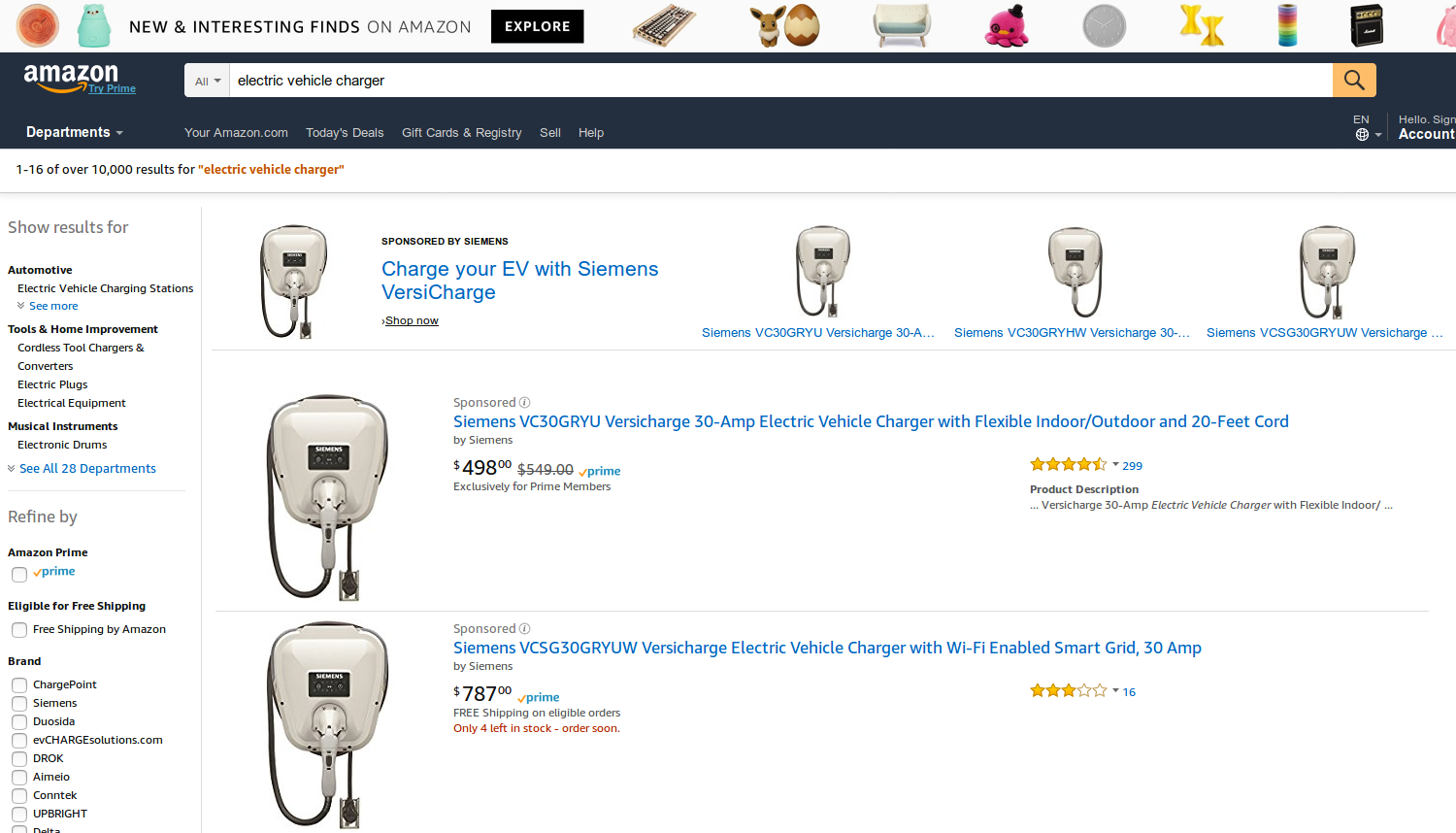
Task: Click the orange search magnifier button
Action: point(1354,80)
